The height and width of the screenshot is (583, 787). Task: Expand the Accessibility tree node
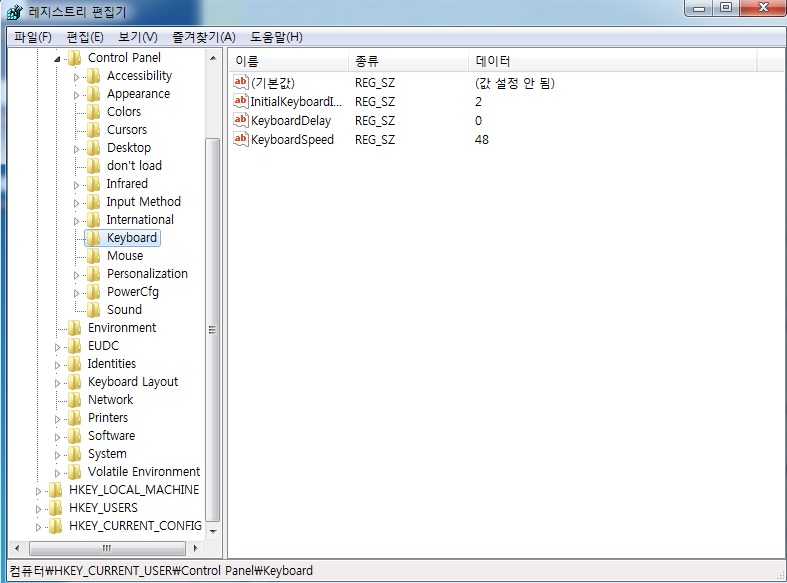coord(76,76)
